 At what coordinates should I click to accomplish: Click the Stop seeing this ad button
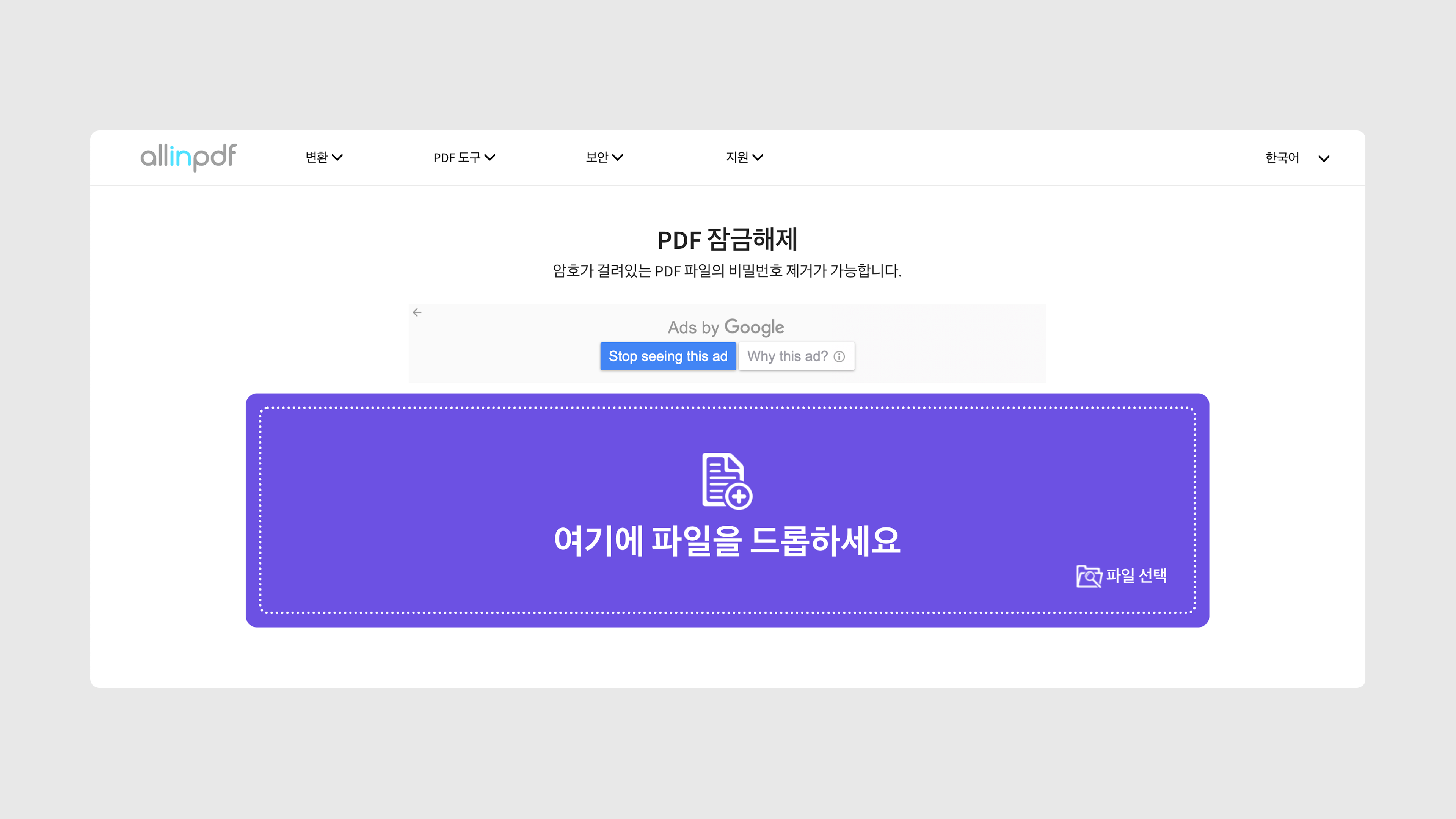click(x=667, y=356)
